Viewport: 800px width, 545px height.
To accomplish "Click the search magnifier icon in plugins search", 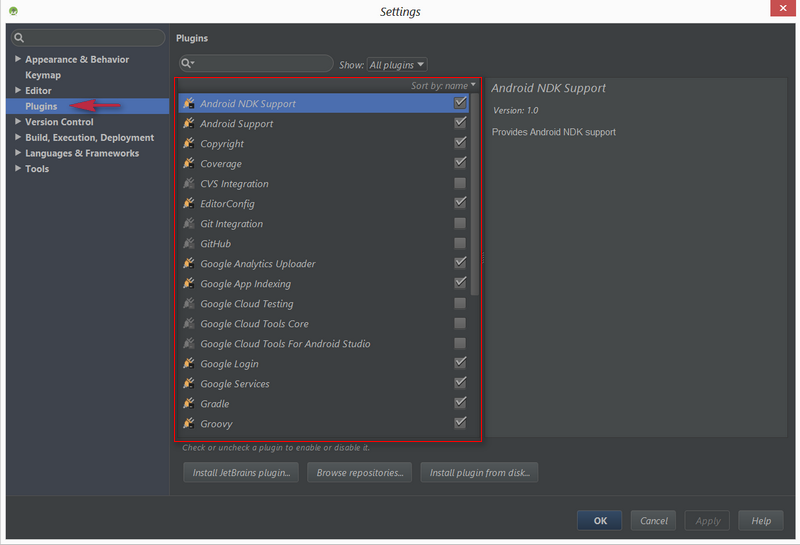I will [187, 64].
